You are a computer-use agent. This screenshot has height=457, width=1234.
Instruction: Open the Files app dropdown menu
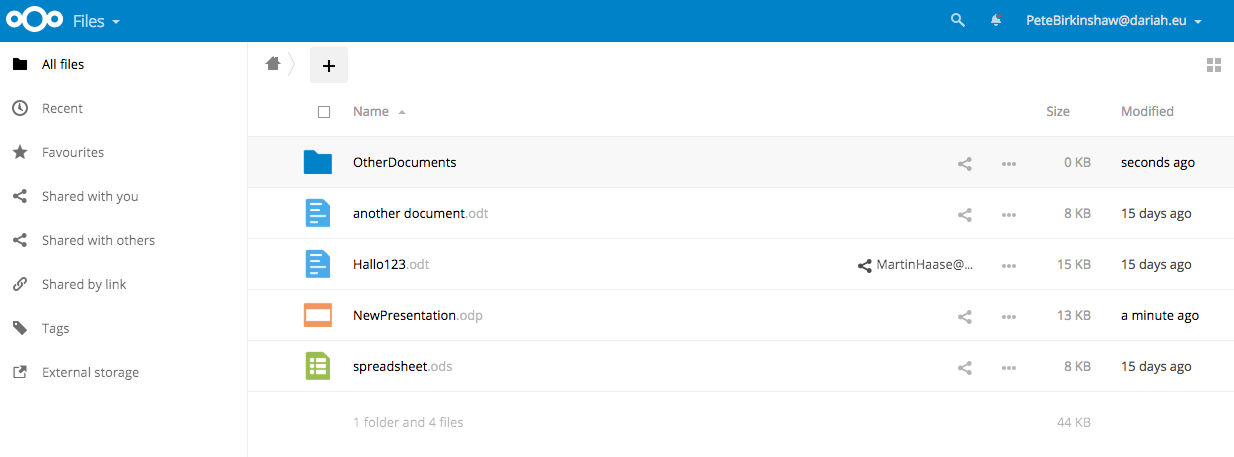tap(97, 20)
